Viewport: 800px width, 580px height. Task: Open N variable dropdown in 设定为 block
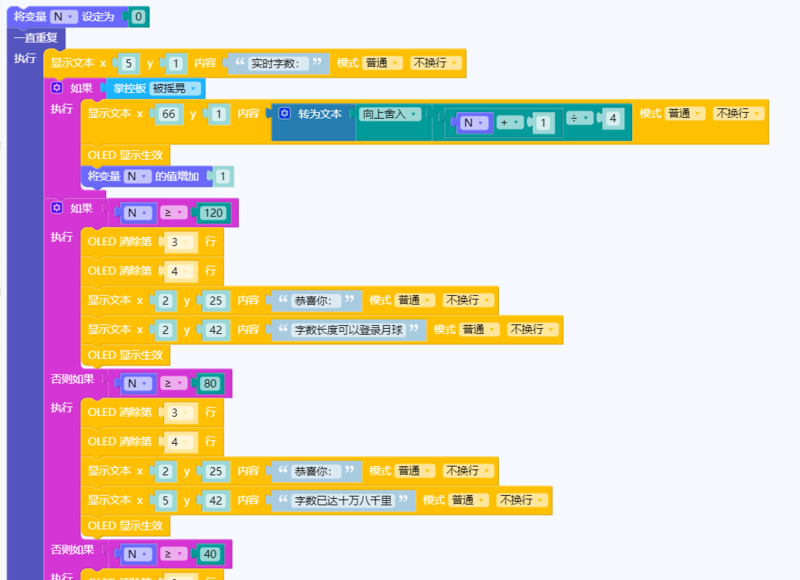click(x=63, y=16)
